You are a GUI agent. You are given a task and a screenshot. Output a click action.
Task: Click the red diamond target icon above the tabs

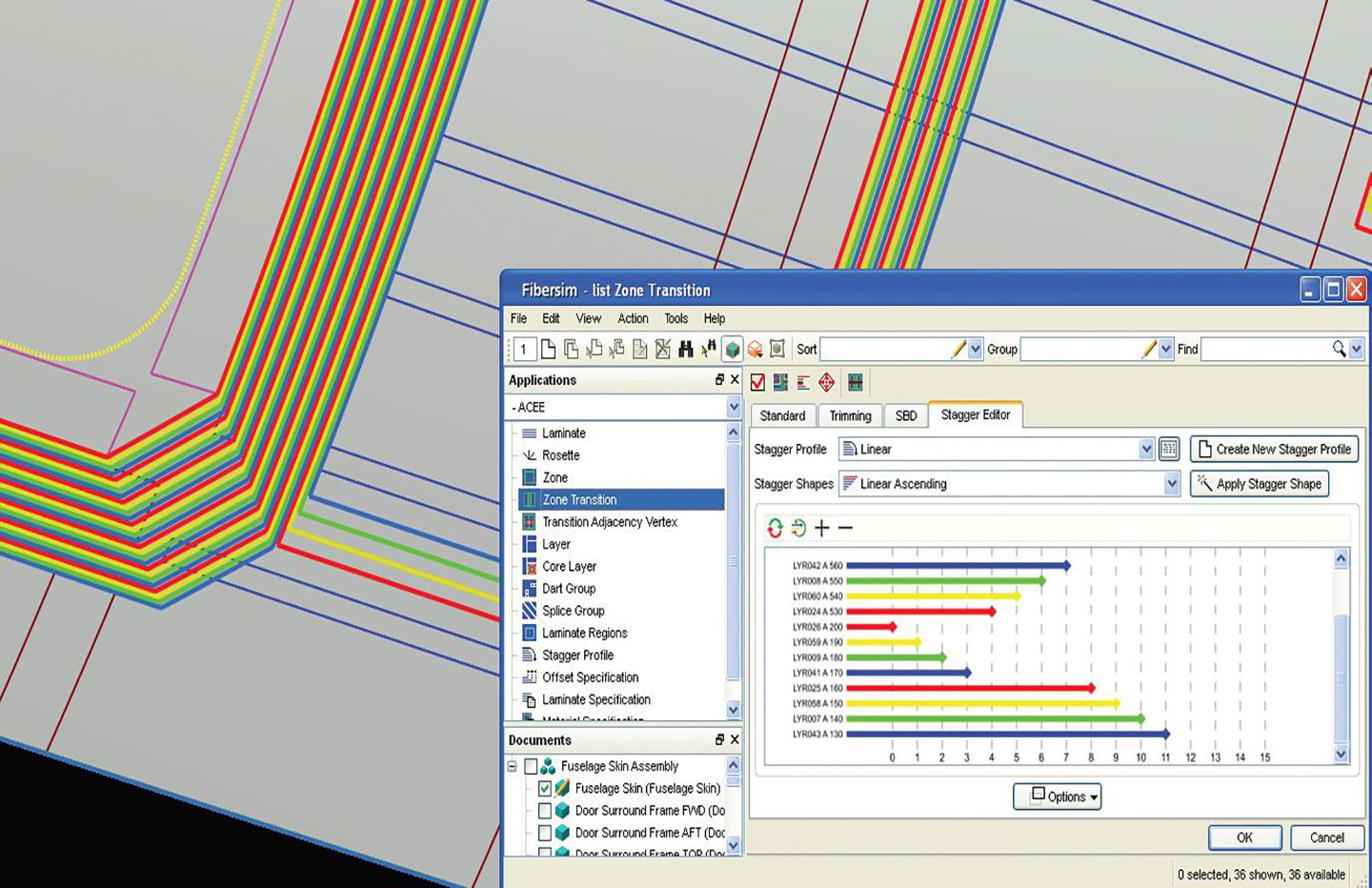(826, 382)
